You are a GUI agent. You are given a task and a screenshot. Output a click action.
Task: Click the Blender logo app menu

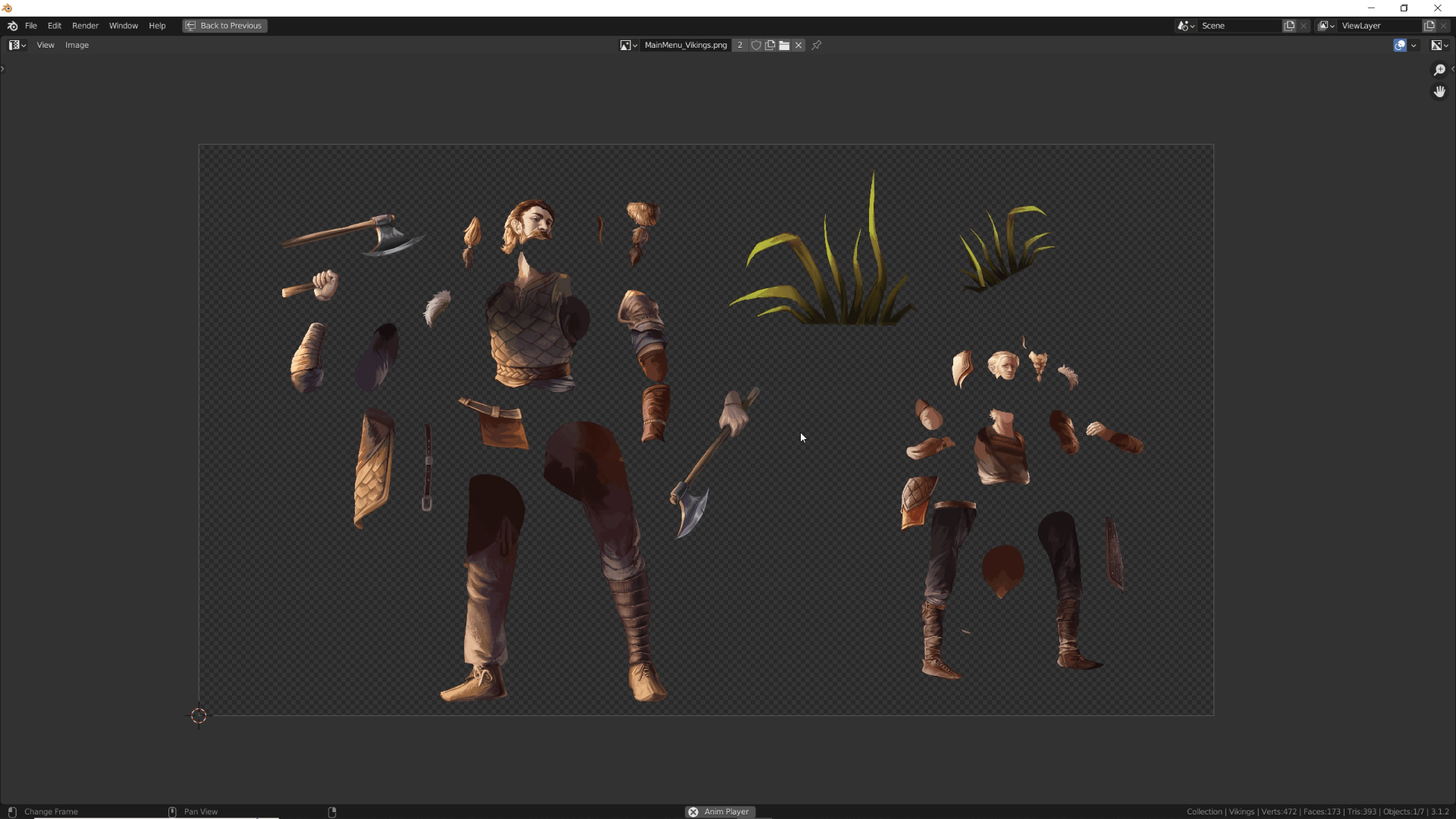point(12,26)
